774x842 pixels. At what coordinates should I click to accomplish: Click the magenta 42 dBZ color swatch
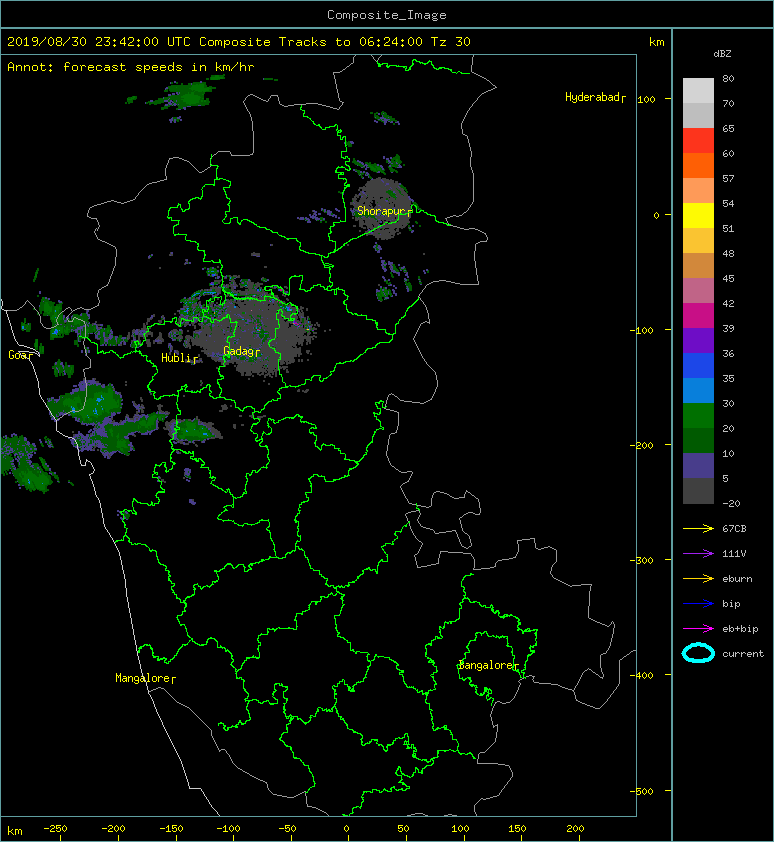tap(698, 316)
